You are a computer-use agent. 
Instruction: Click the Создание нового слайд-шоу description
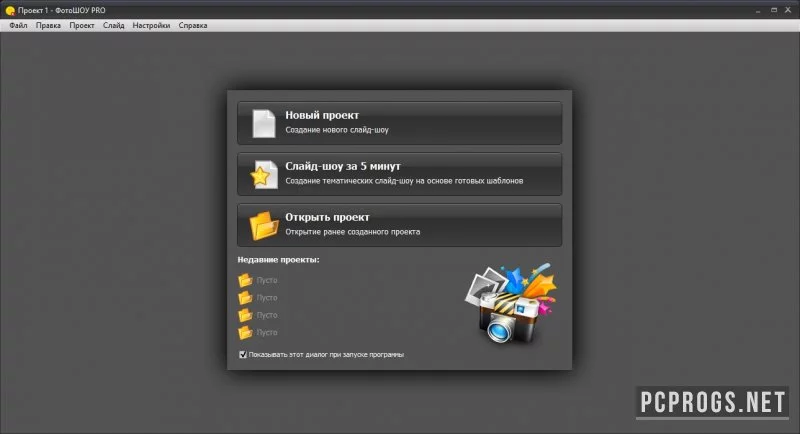pos(337,130)
